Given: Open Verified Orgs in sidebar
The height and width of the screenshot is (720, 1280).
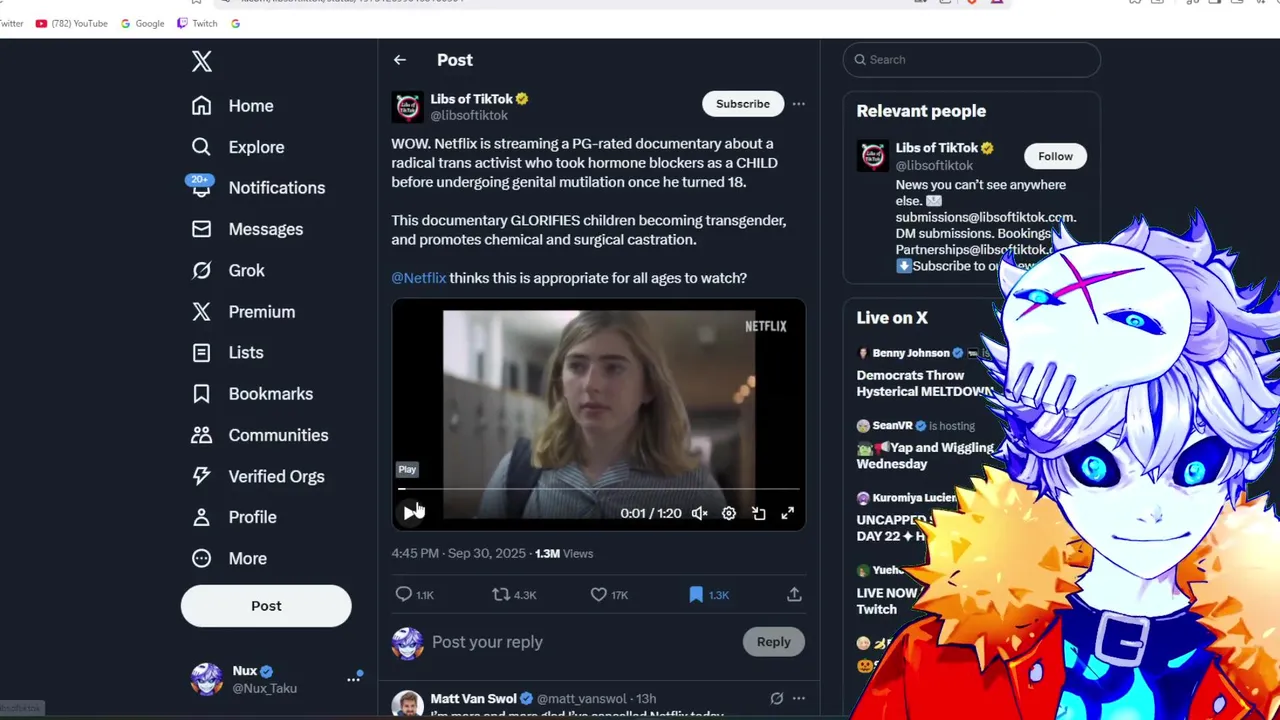Looking at the screenshot, I should 258,476.
